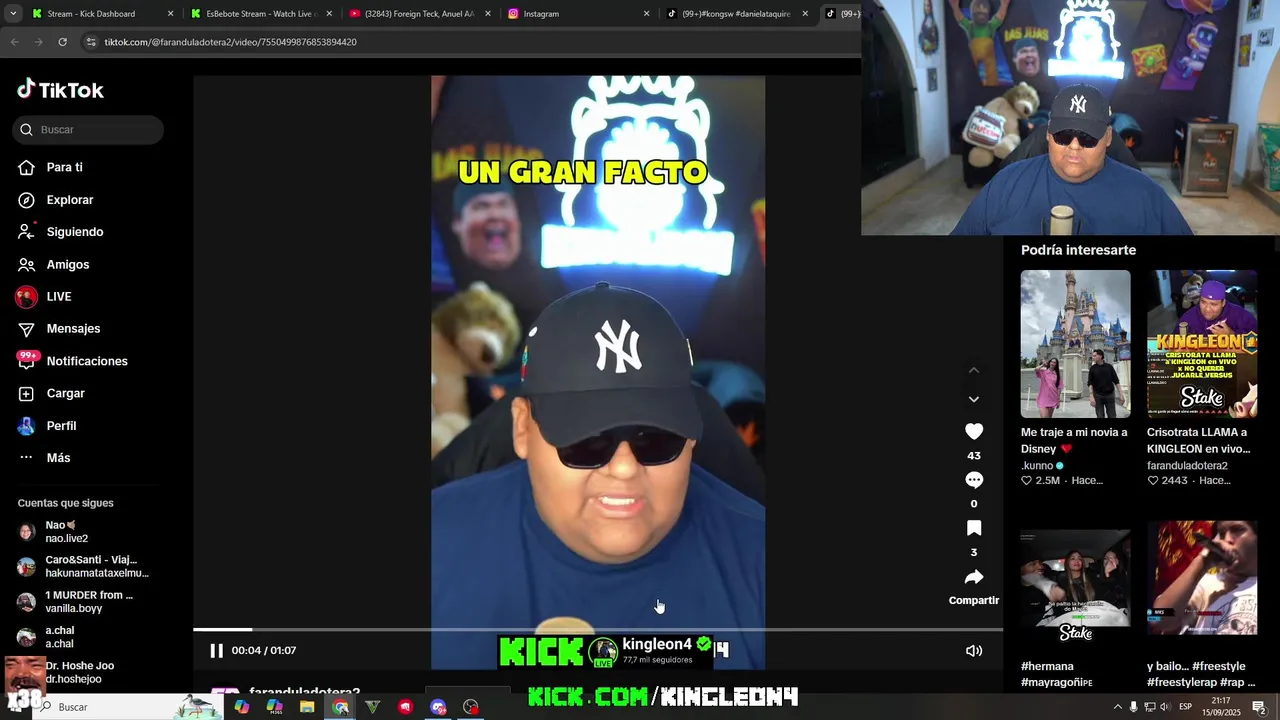Open Chrome from the taskbar
Screen dimensions: 1280x720
[x=341, y=707]
